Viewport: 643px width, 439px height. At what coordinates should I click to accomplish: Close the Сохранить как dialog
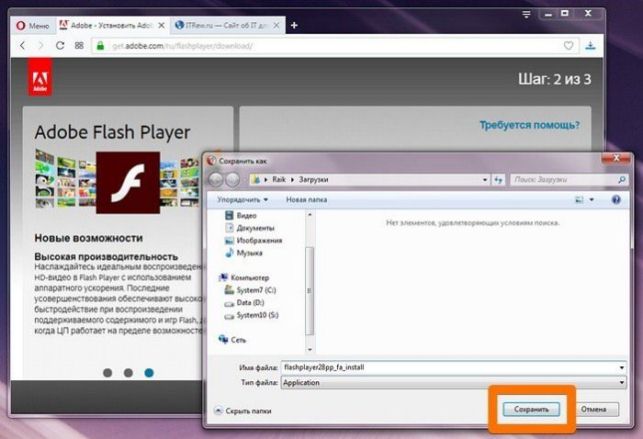point(616,158)
